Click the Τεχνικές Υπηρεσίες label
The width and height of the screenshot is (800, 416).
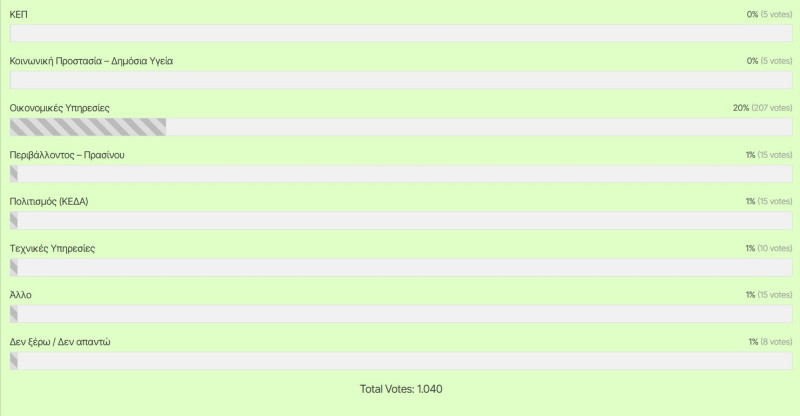pyautogui.click(x=52, y=249)
